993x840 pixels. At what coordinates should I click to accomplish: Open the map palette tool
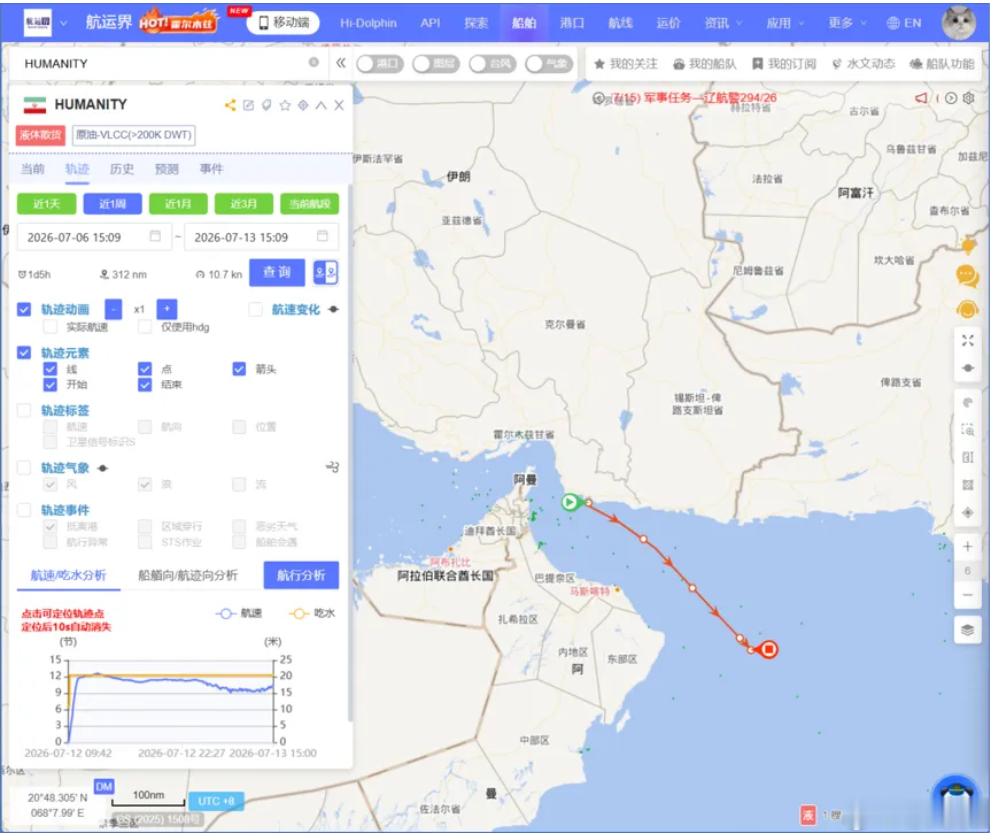[968, 402]
